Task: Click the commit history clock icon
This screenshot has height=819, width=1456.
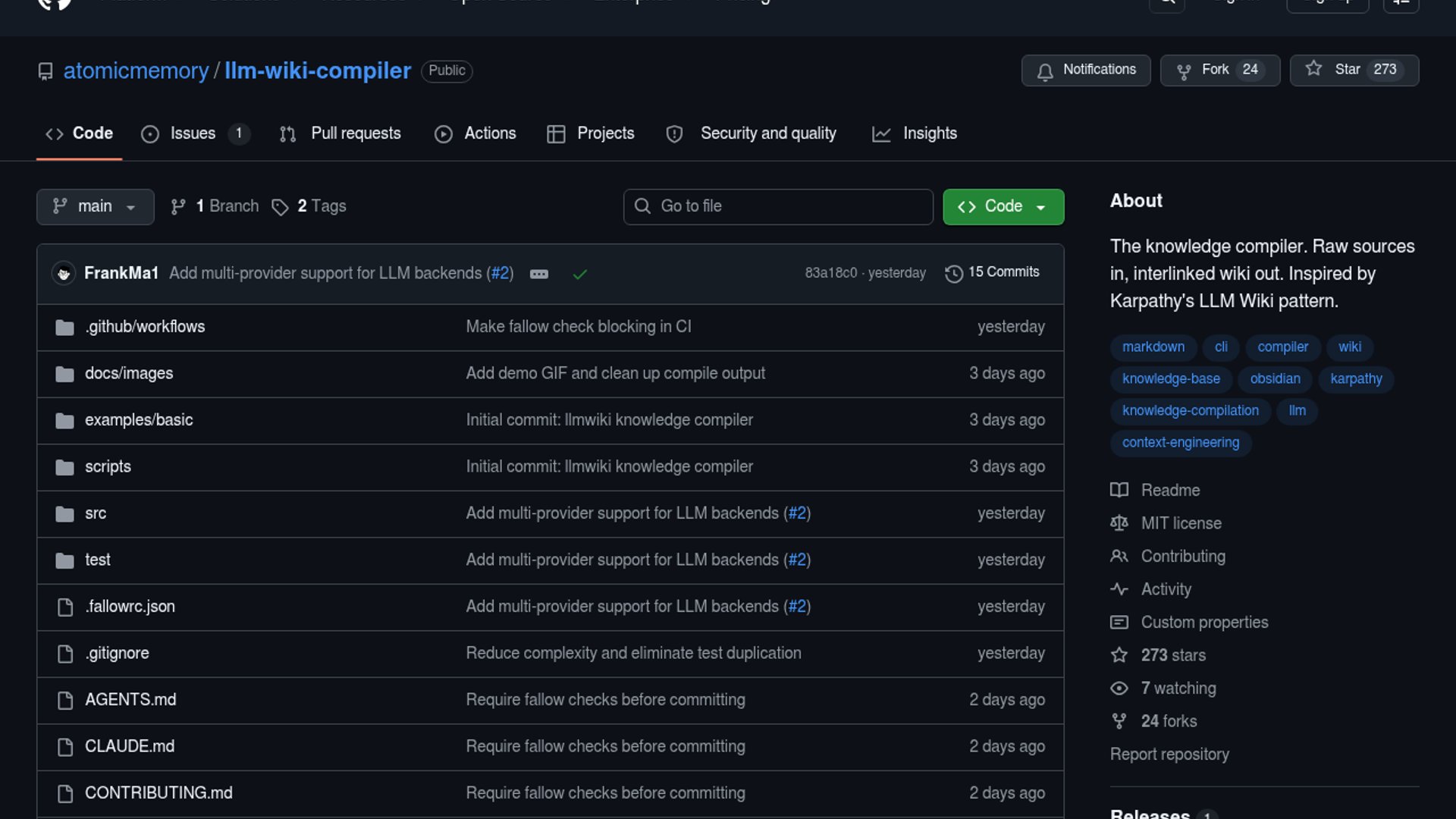Action: point(953,273)
